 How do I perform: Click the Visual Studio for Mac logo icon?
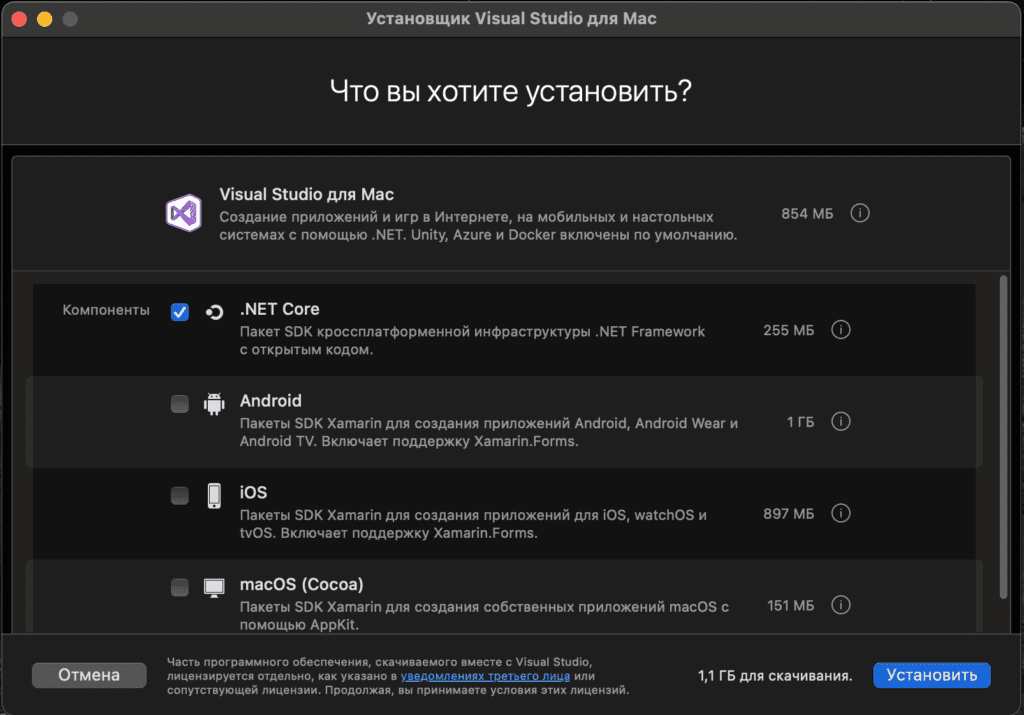(x=184, y=213)
